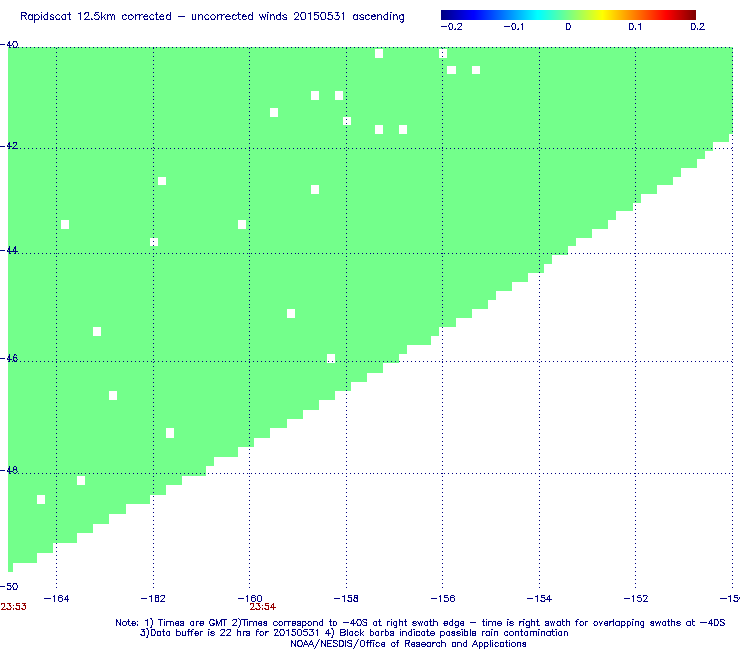Image resolution: width=740 pixels, height=650 pixels.
Task: Click the -40 latitude axis label
Action: point(9,45)
